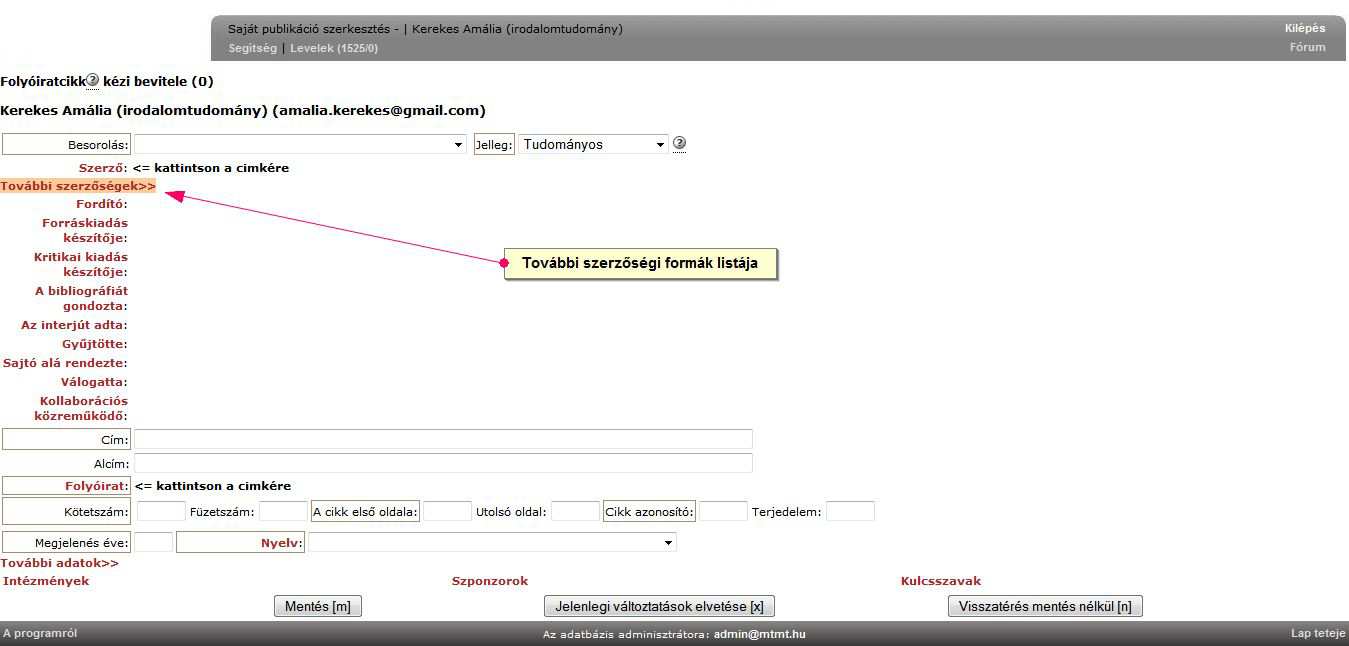Screen dimensions: 1349x646
Task: Open the Besorolás dropdown
Action: click(300, 145)
